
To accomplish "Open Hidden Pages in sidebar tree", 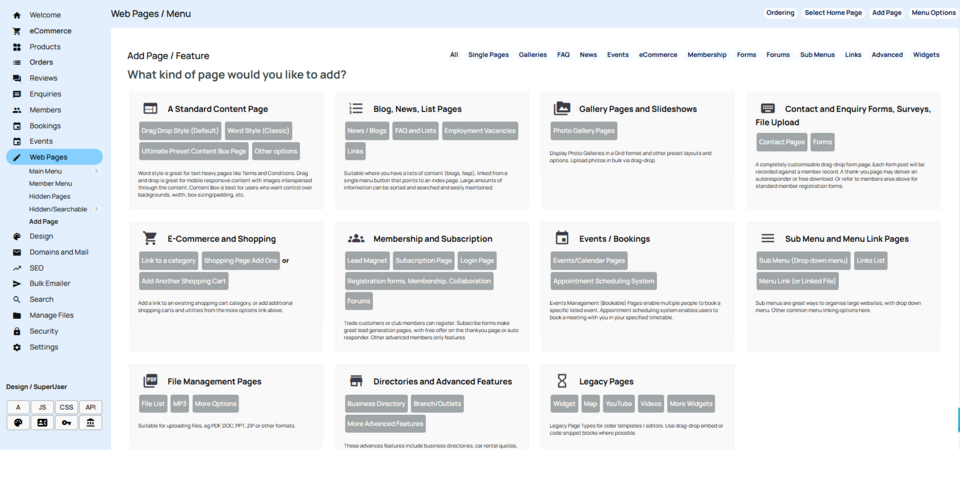I will (49, 197).
